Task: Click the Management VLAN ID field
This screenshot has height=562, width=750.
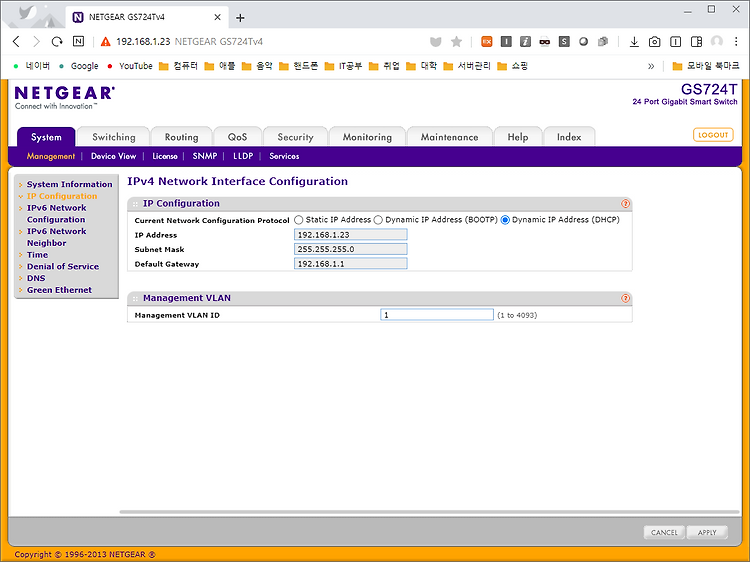Action: (x=437, y=315)
